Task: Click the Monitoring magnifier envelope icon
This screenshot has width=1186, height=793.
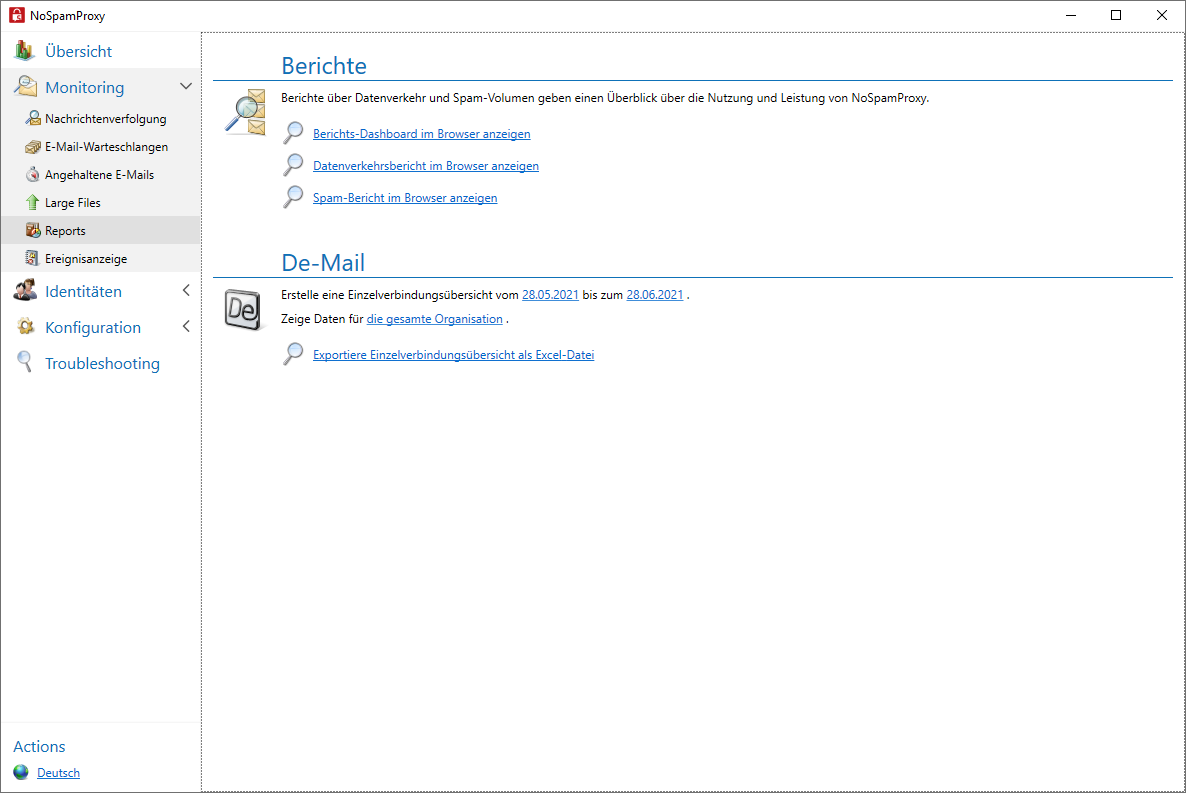Action: coord(25,86)
